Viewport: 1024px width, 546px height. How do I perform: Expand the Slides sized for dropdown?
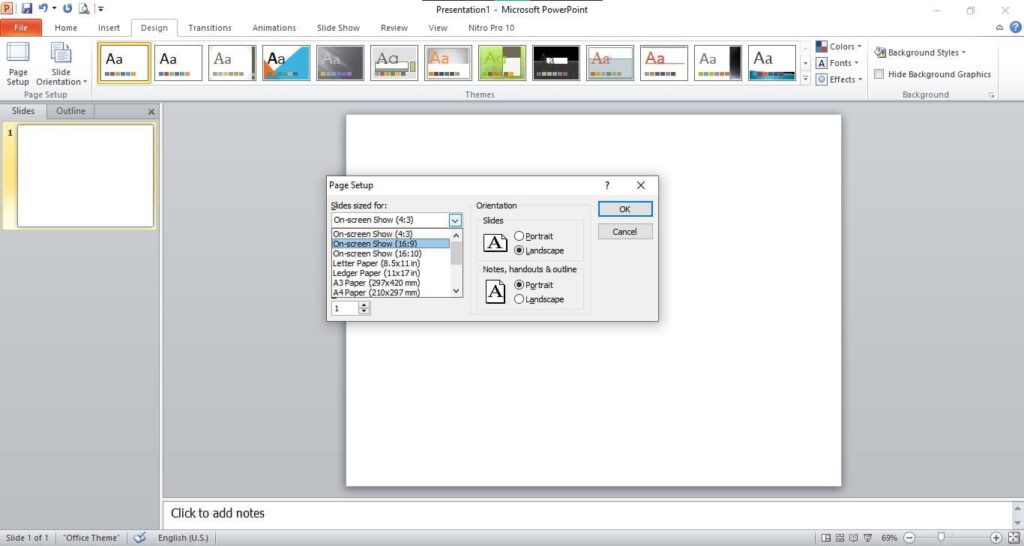click(x=455, y=220)
